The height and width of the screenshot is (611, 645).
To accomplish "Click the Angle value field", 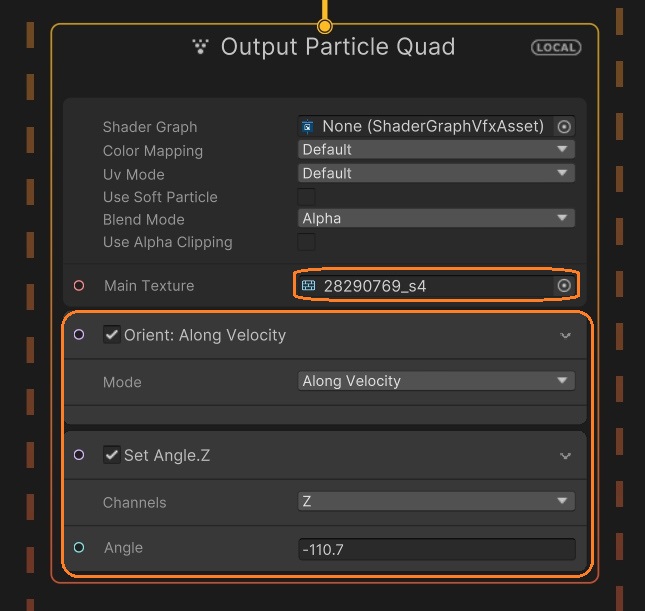I will 436,549.
